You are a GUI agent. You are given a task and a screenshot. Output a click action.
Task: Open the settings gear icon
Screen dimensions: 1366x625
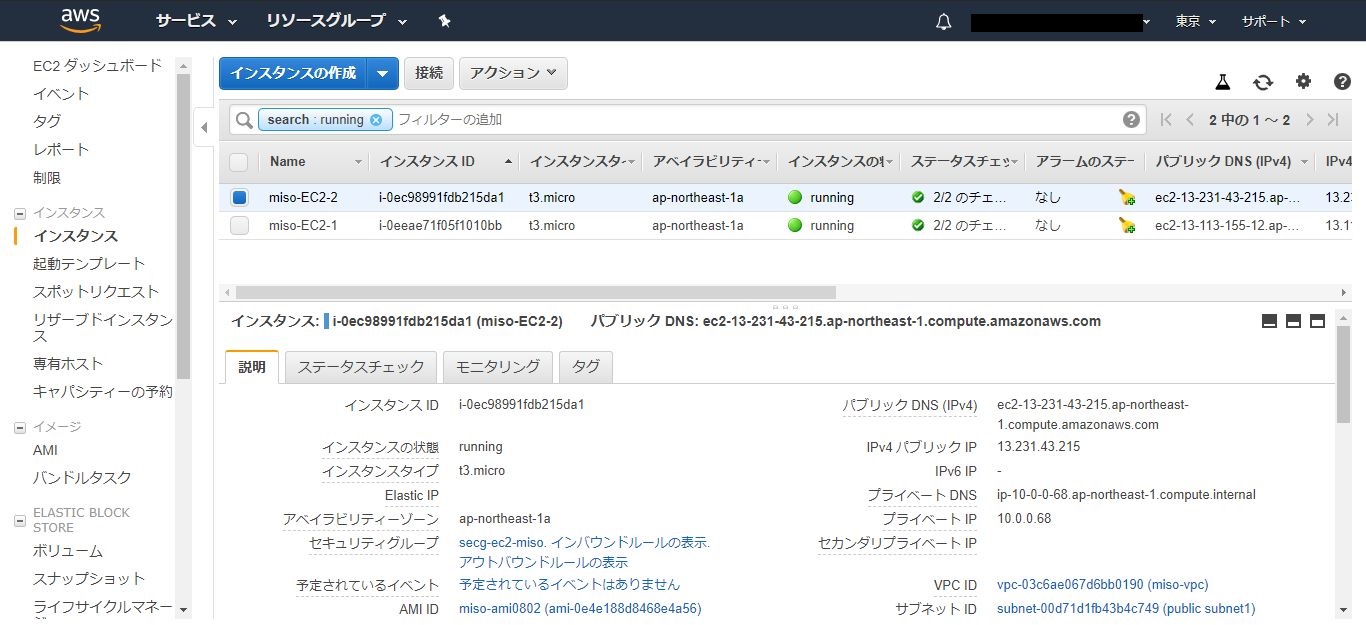pyautogui.click(x=1303, y=82)
